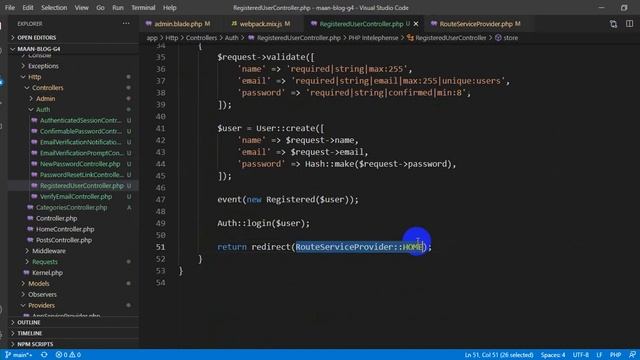Collapse the MAAN-BLOG-G4 root folder
640x360 pixels.
point(73,49)
